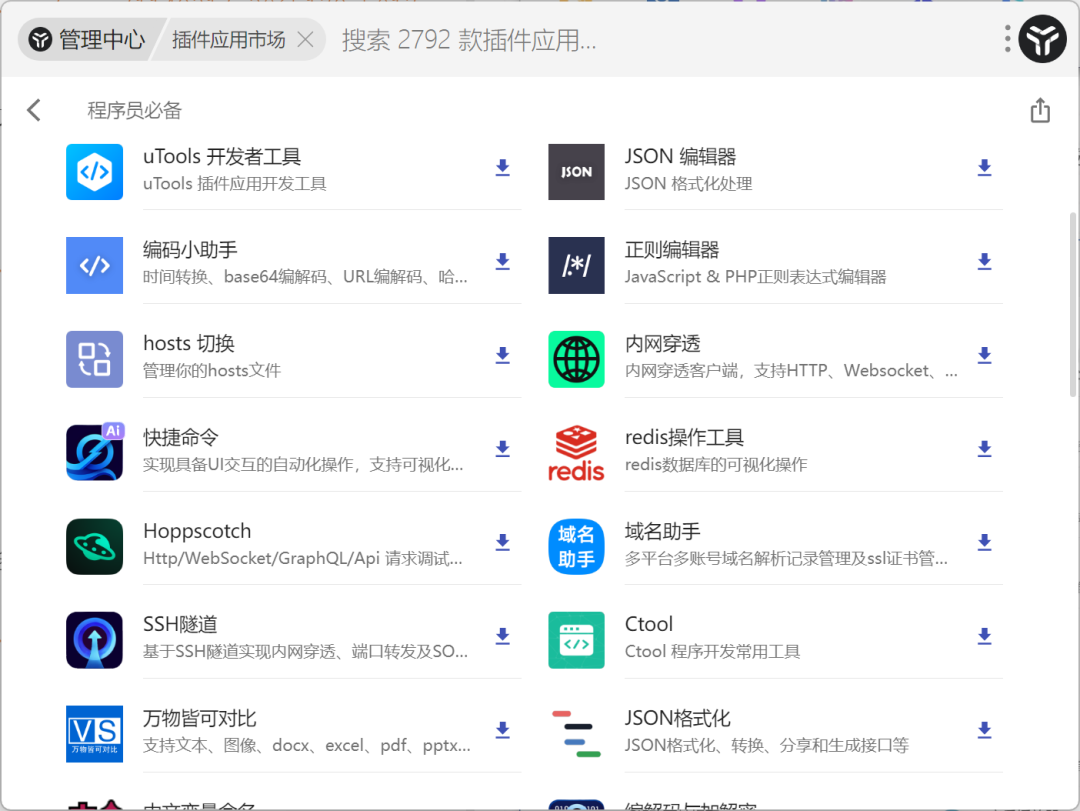
Task: Download the redis操作工具 plugin
Action: [x=984, y=449]
